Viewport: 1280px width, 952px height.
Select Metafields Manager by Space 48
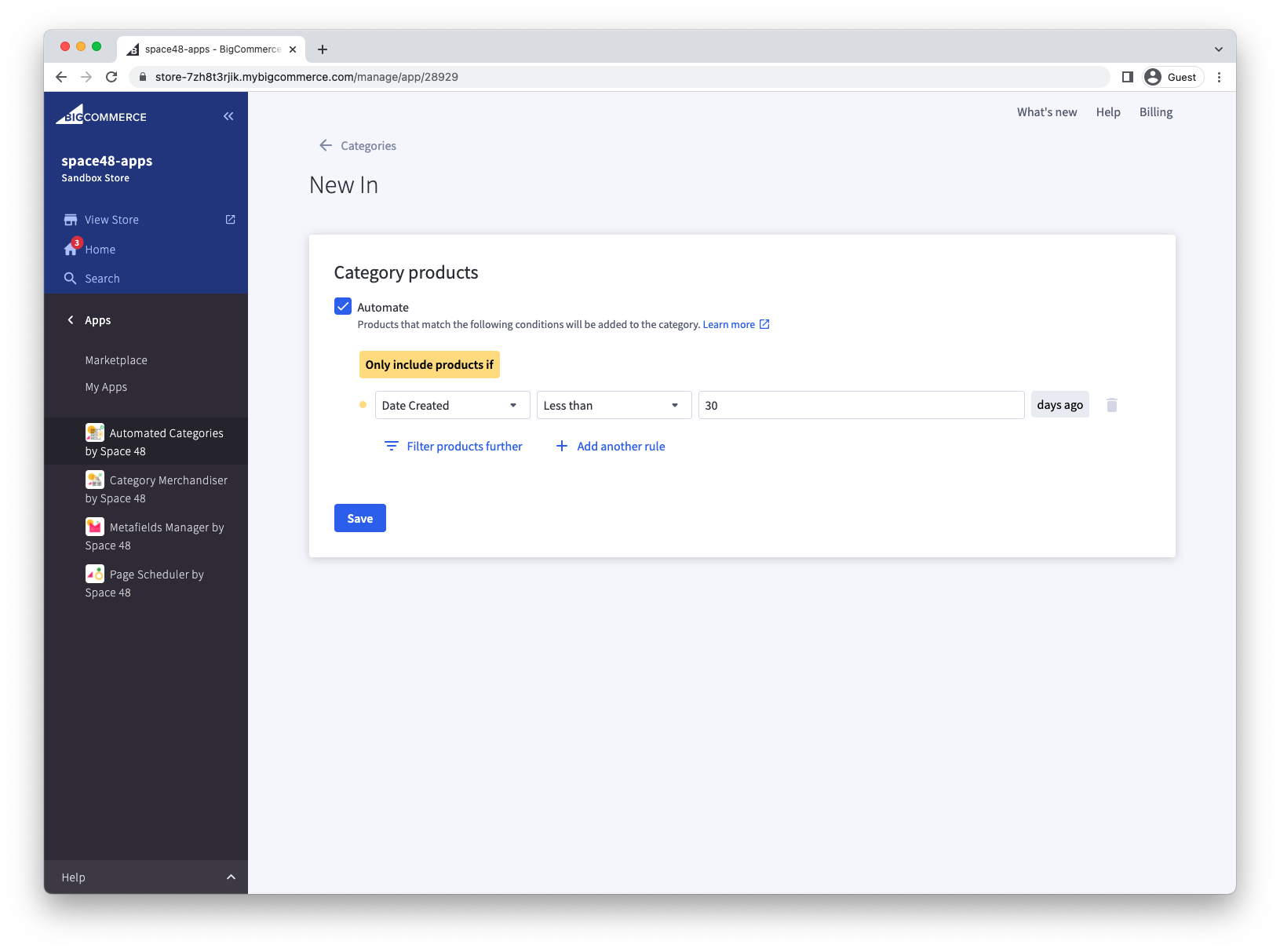pyautogui.click(x=146, y=535)
